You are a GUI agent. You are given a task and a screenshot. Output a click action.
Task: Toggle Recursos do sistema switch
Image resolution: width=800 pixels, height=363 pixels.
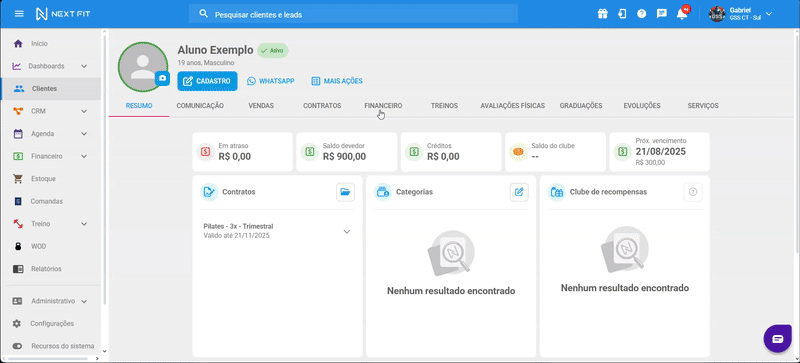pyautogui.click(x=17, y=346)
